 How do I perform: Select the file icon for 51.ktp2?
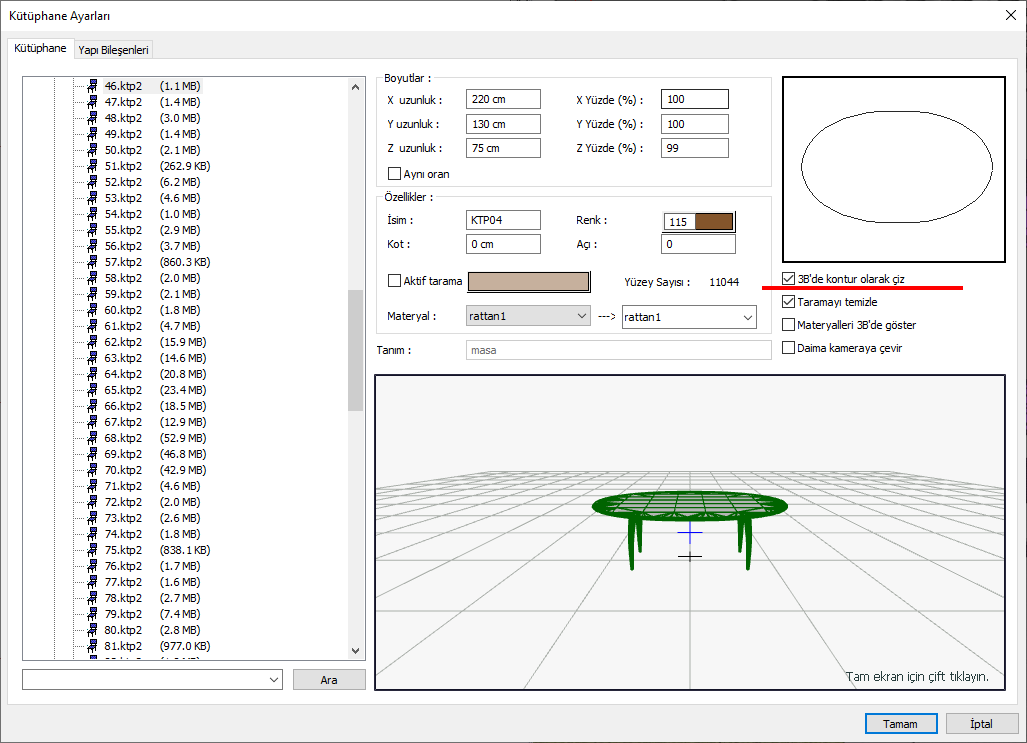coord(91,166)
